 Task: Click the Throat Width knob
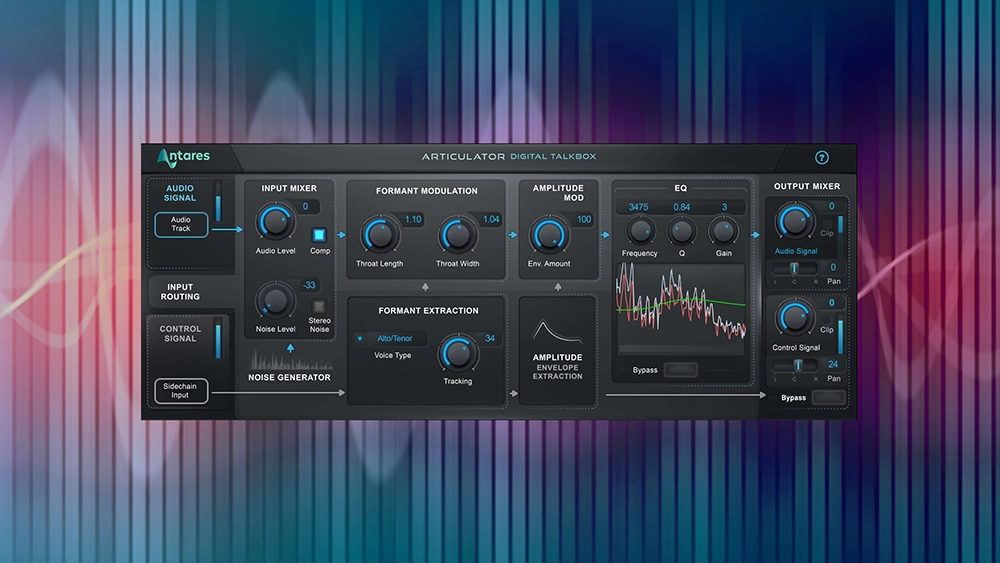click(457, 235)
